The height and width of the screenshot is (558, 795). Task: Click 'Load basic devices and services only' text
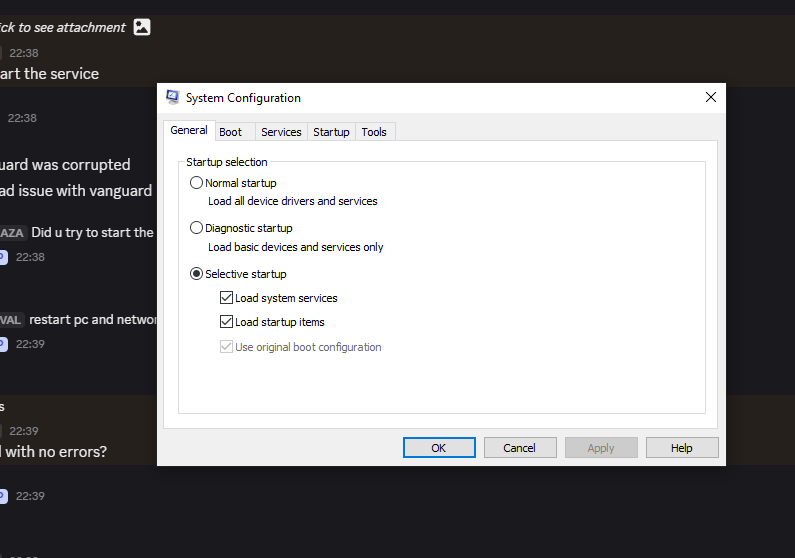point(296,247)
